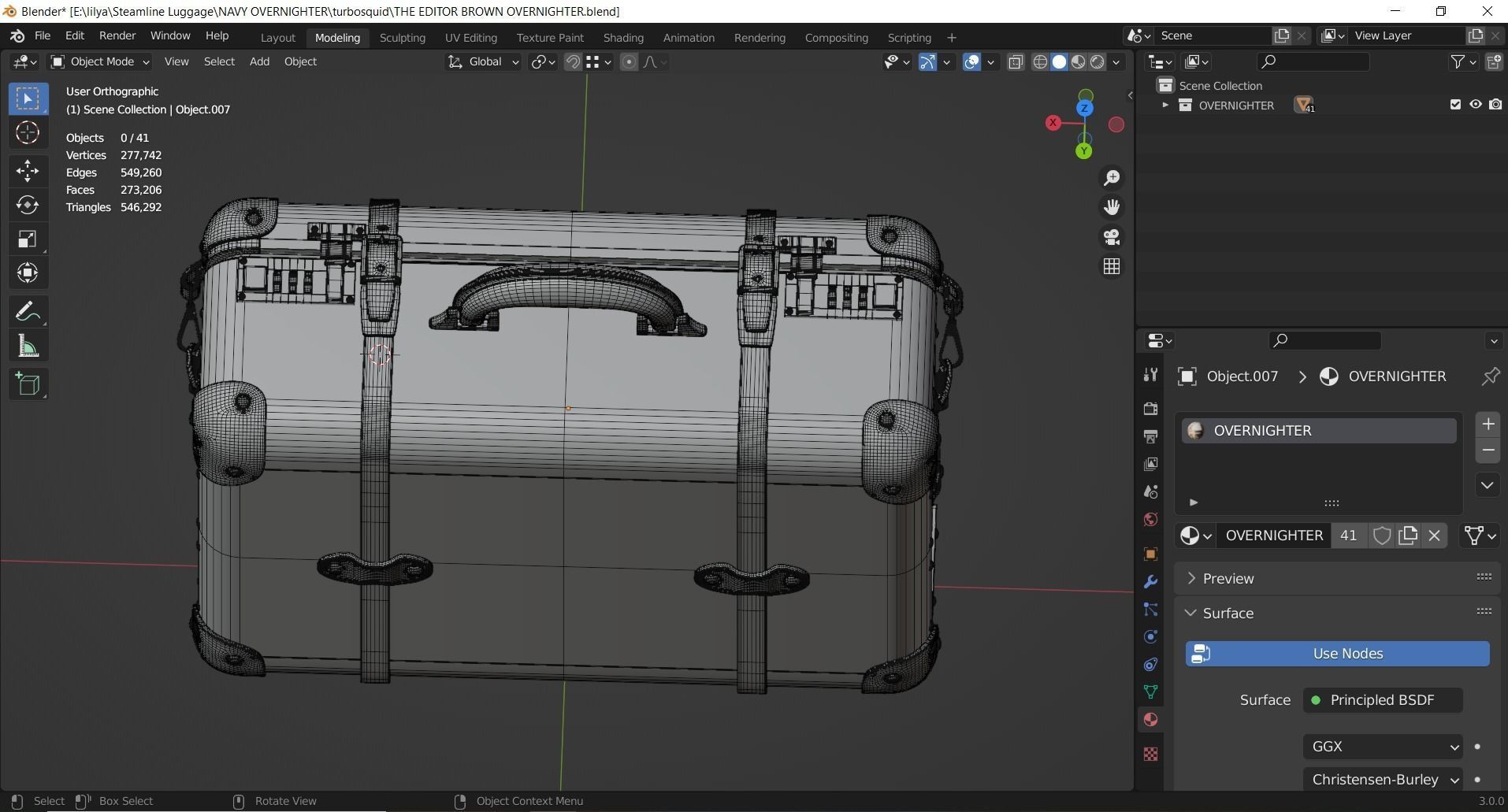Image resolution: width=1508 pixels, height=812 pixels.
Task: Switch to UV Editing workspace tab
Action: (470, 37)
